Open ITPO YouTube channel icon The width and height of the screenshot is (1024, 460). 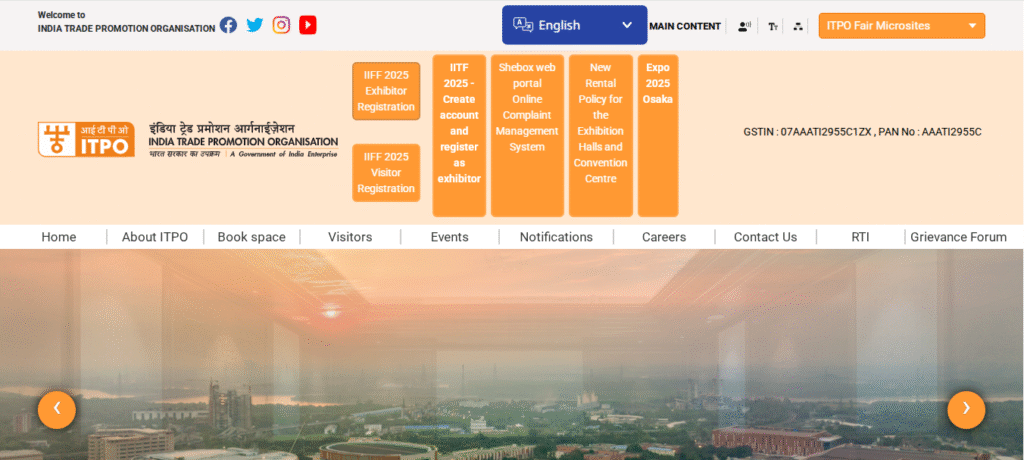[308, 25]
